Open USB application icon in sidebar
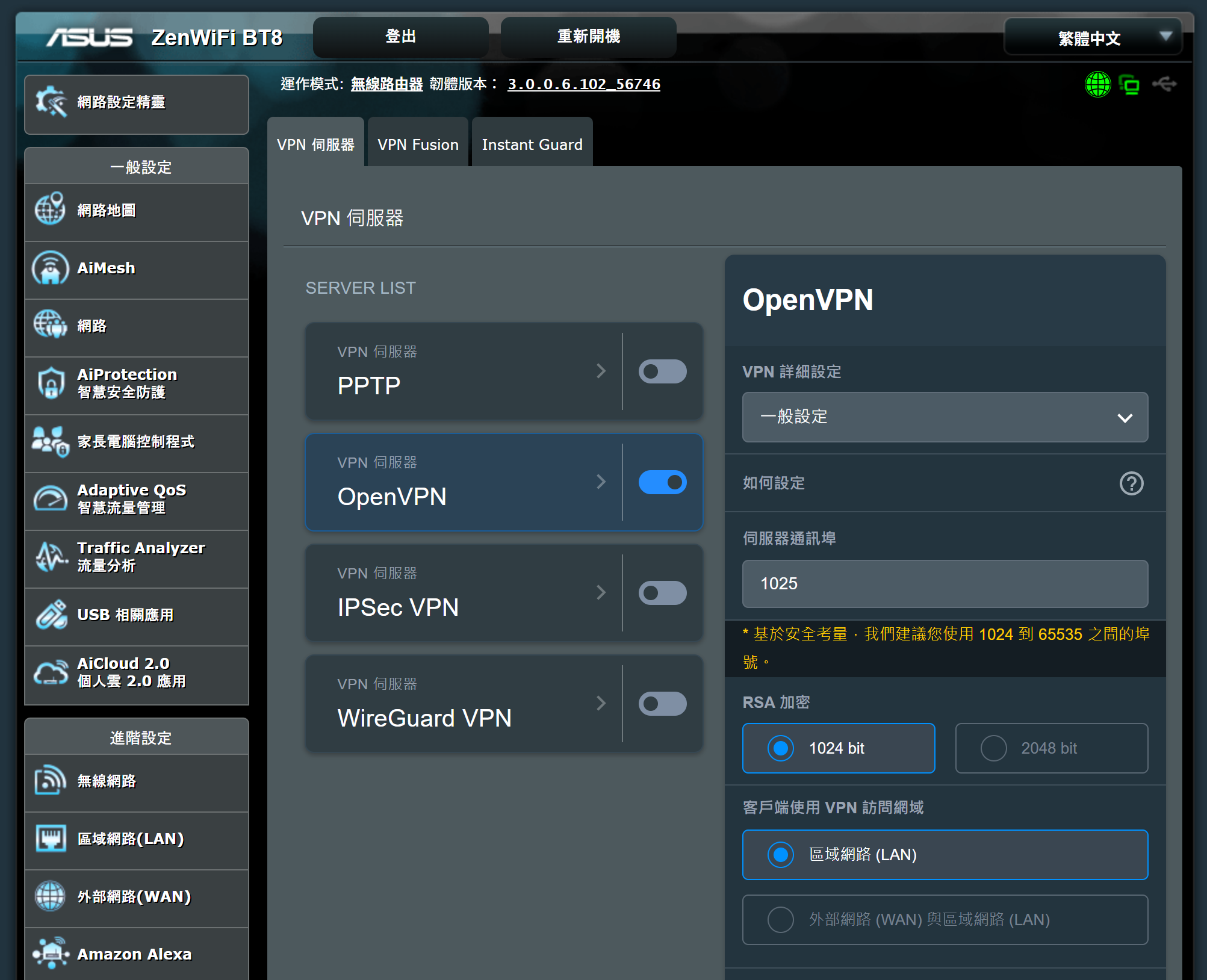 click(50, 615)
